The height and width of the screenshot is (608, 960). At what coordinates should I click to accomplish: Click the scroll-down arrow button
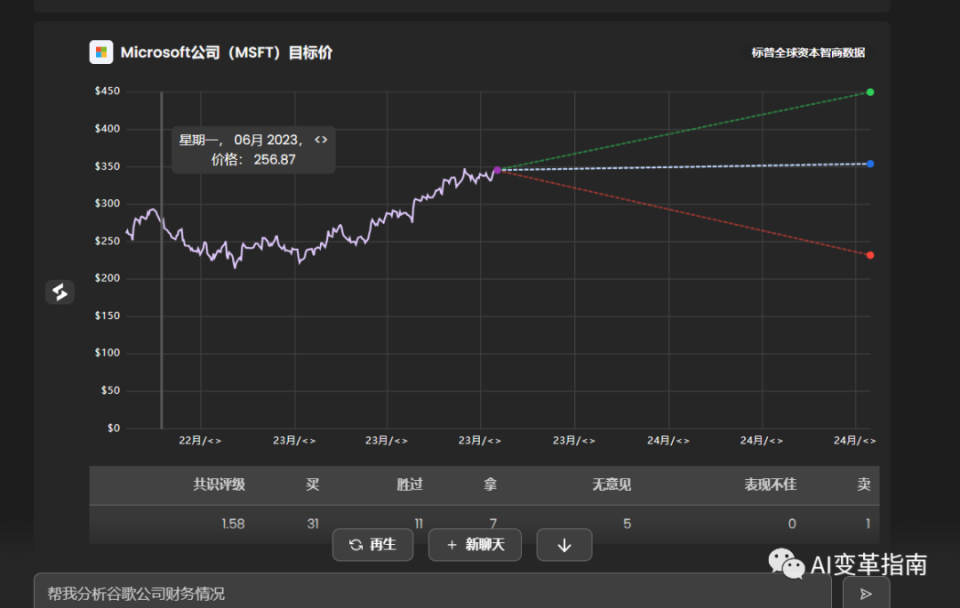click(x=564, y=544)
